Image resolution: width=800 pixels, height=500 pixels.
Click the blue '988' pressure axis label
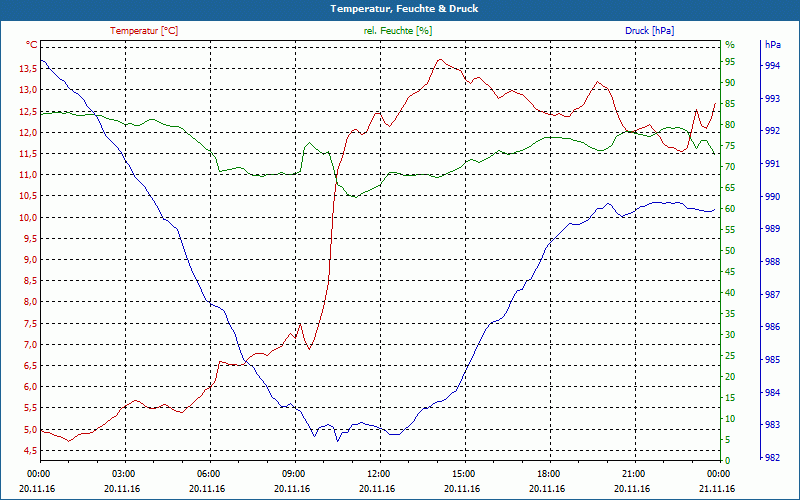point(773,262)
